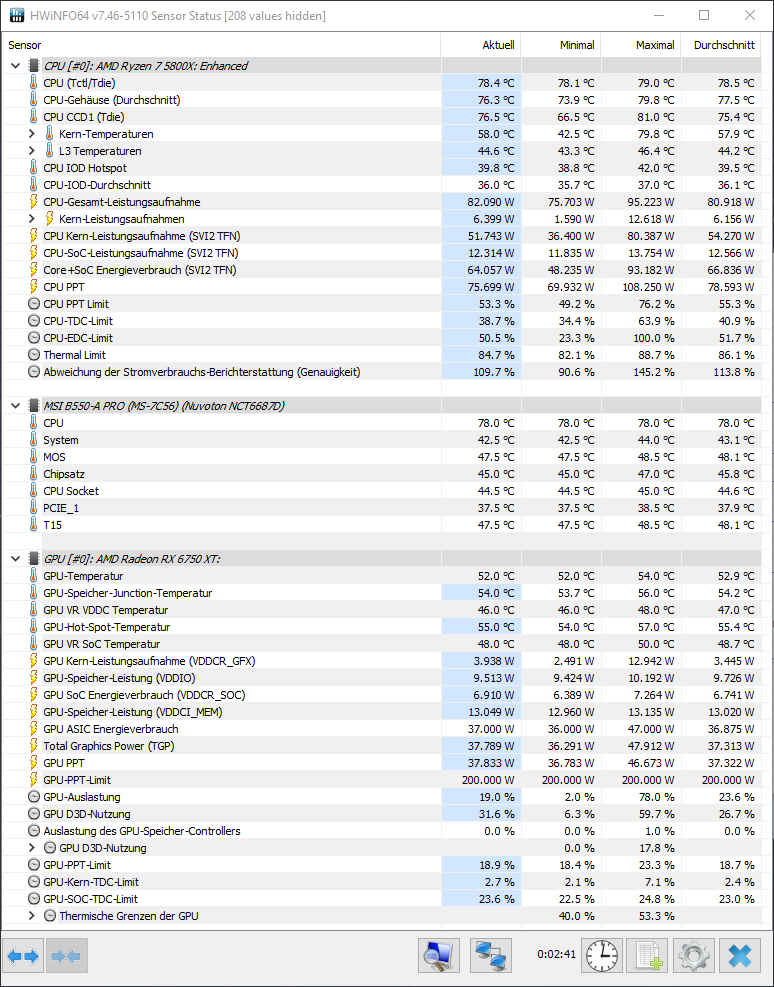This screenshot has height=987, width=774.
Task: Click the collapse columns arrows button
Action: click(66, 956)
